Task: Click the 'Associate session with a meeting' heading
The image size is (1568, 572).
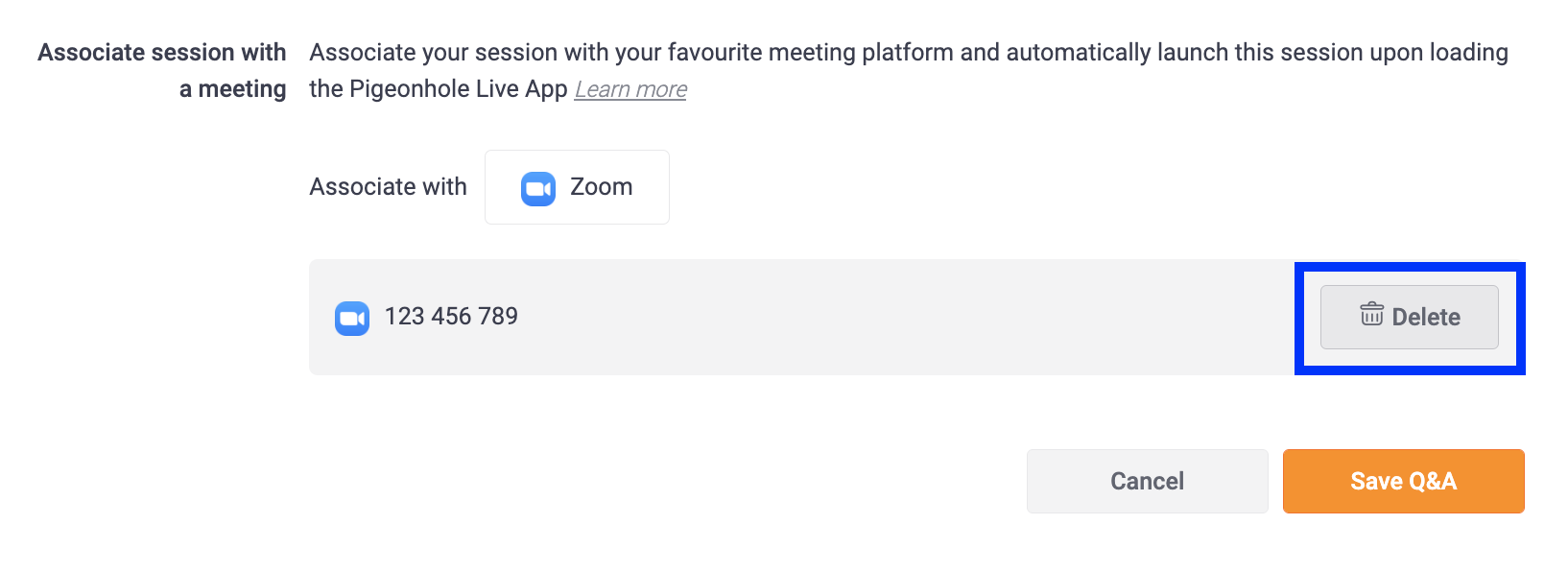Action: pos(162,70)
